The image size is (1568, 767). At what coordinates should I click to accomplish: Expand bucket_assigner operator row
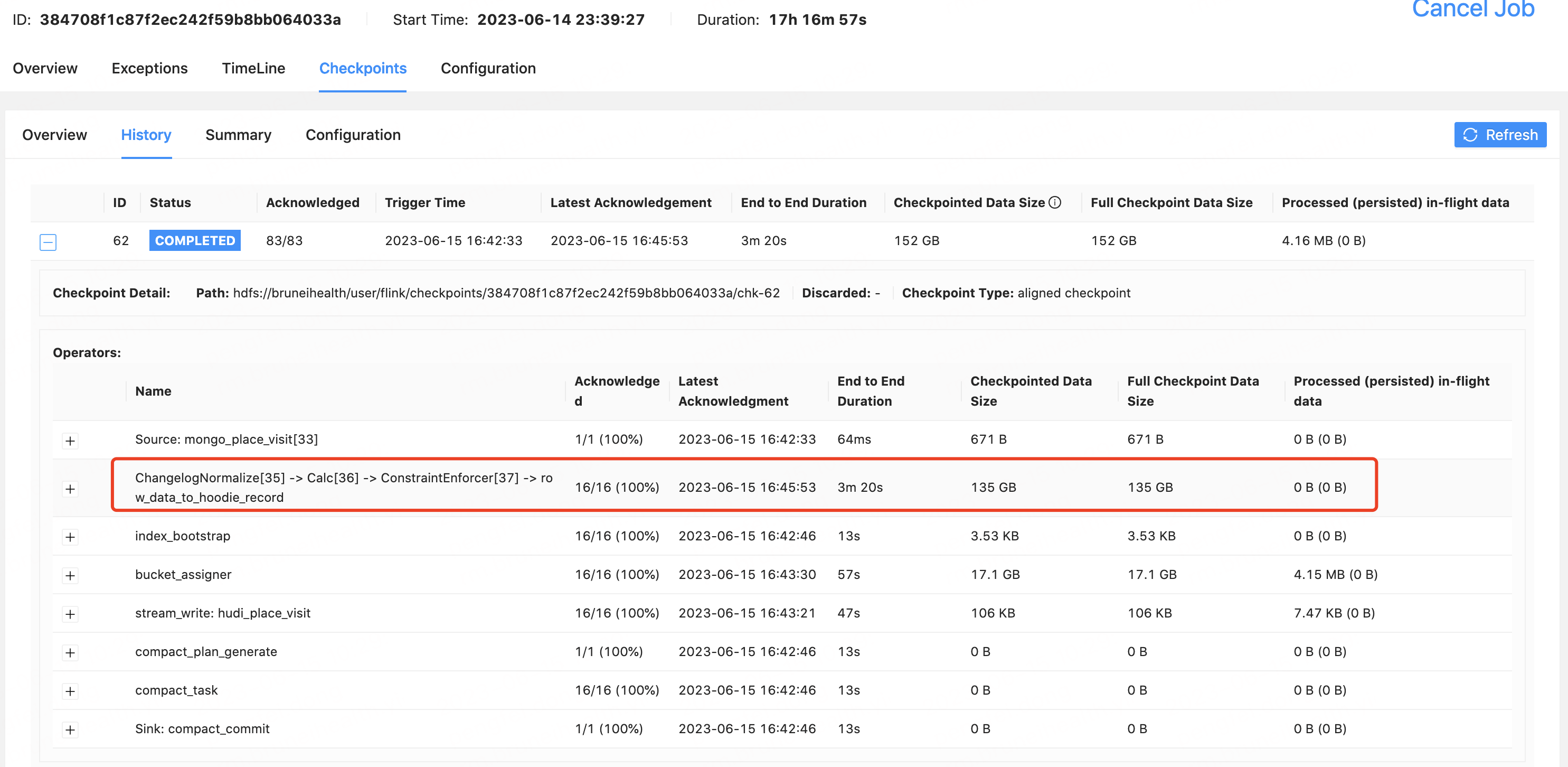pos(70,575)
